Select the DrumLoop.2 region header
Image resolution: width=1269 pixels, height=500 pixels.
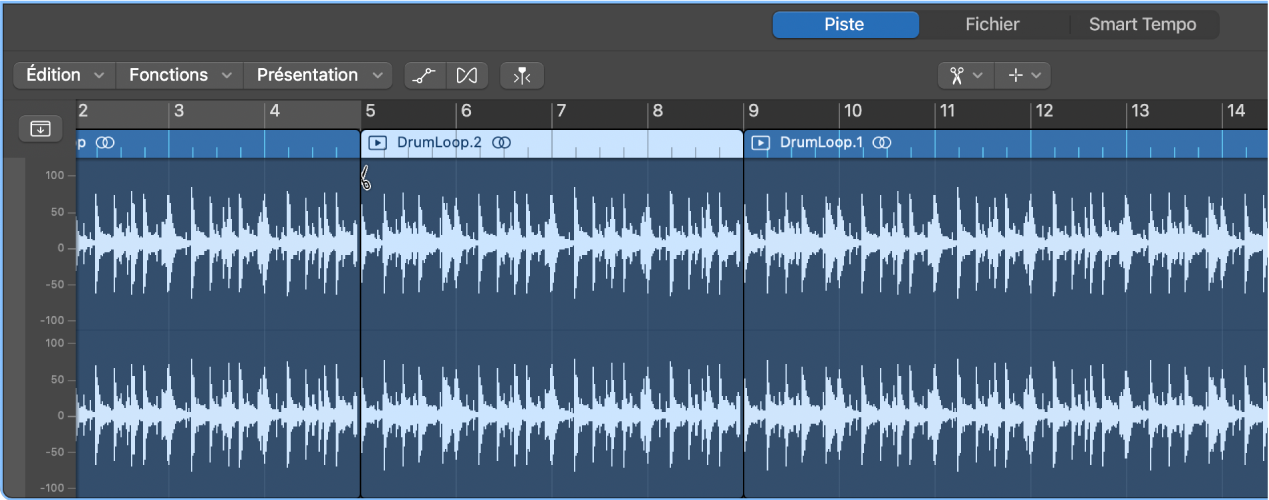600,143
